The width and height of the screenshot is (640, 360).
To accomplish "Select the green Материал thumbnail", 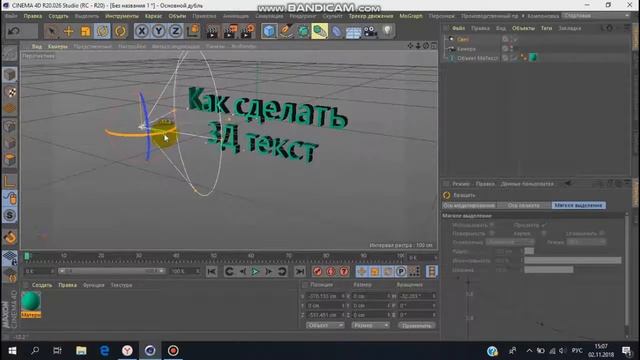I will [x=31, y=304].
